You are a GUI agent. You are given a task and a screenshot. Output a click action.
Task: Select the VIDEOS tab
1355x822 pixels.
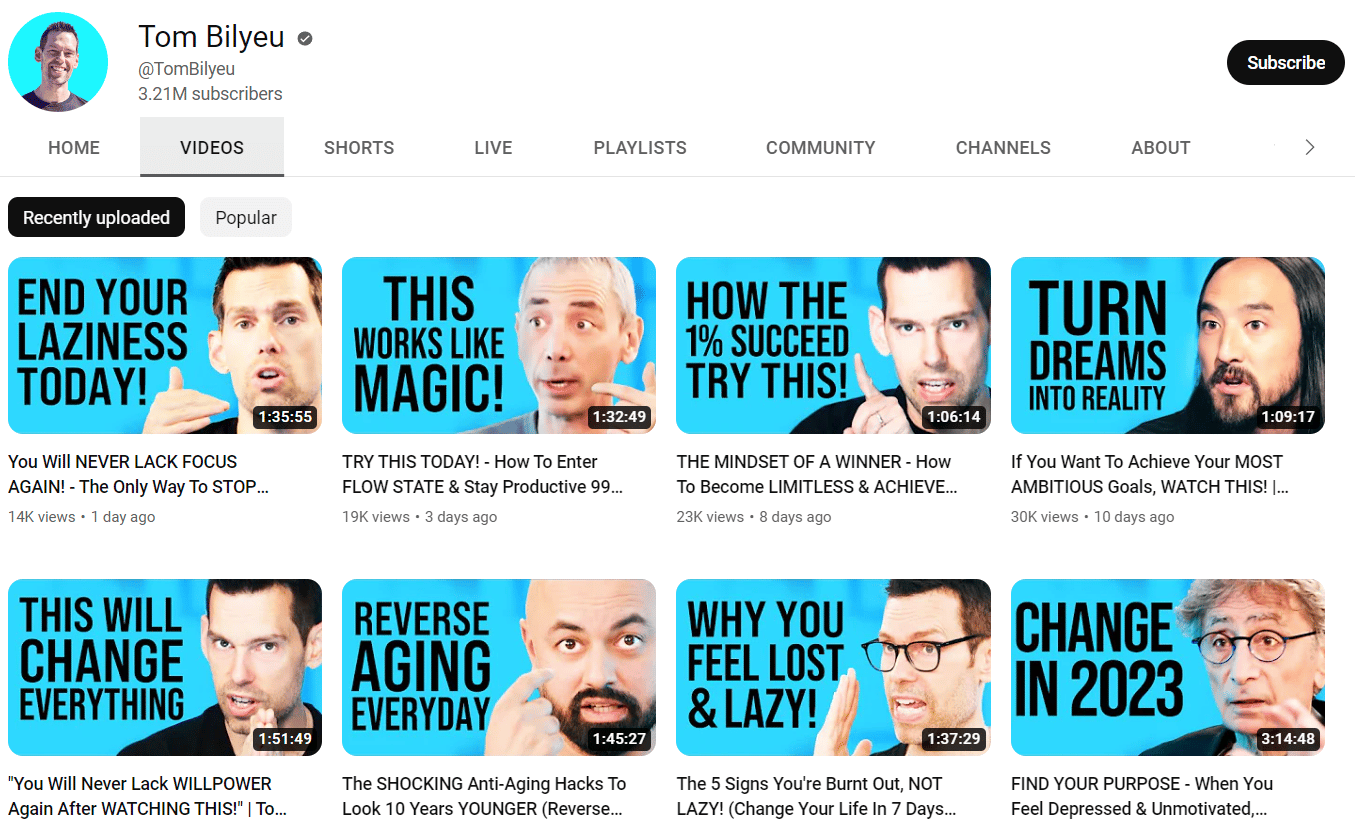click(x=212, y=148)
